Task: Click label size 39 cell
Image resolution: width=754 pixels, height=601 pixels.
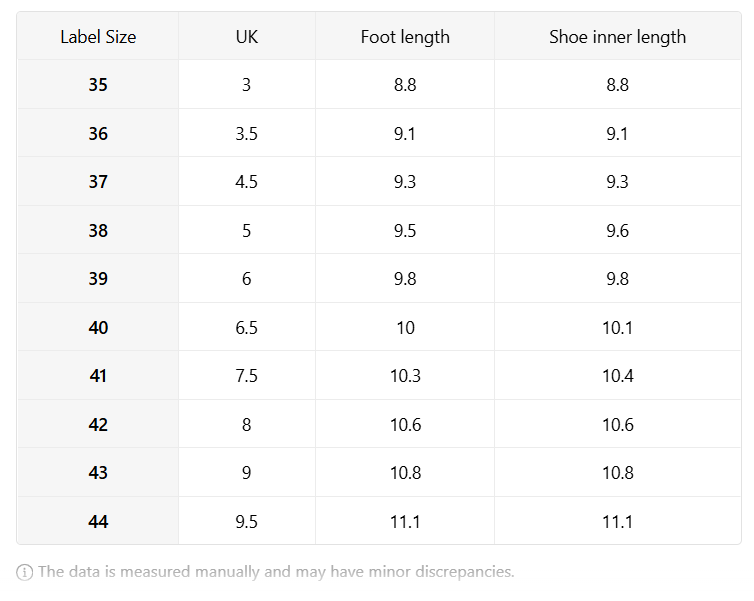Action: (98, 278)
